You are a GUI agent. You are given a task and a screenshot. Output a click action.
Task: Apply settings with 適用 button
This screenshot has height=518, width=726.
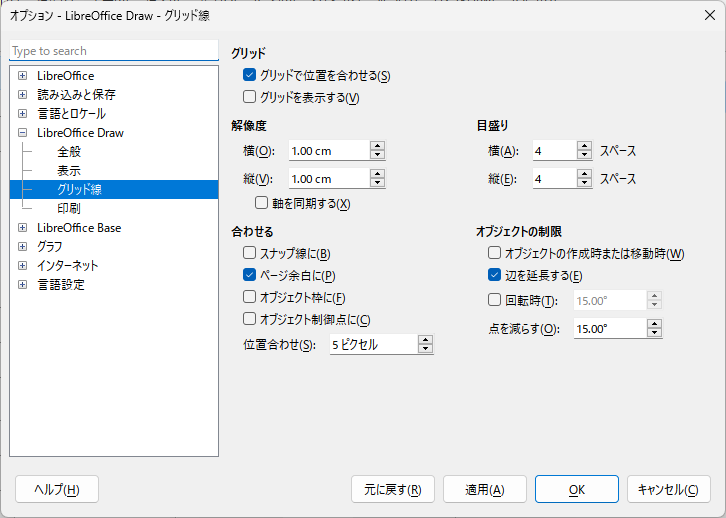(485, 489)
